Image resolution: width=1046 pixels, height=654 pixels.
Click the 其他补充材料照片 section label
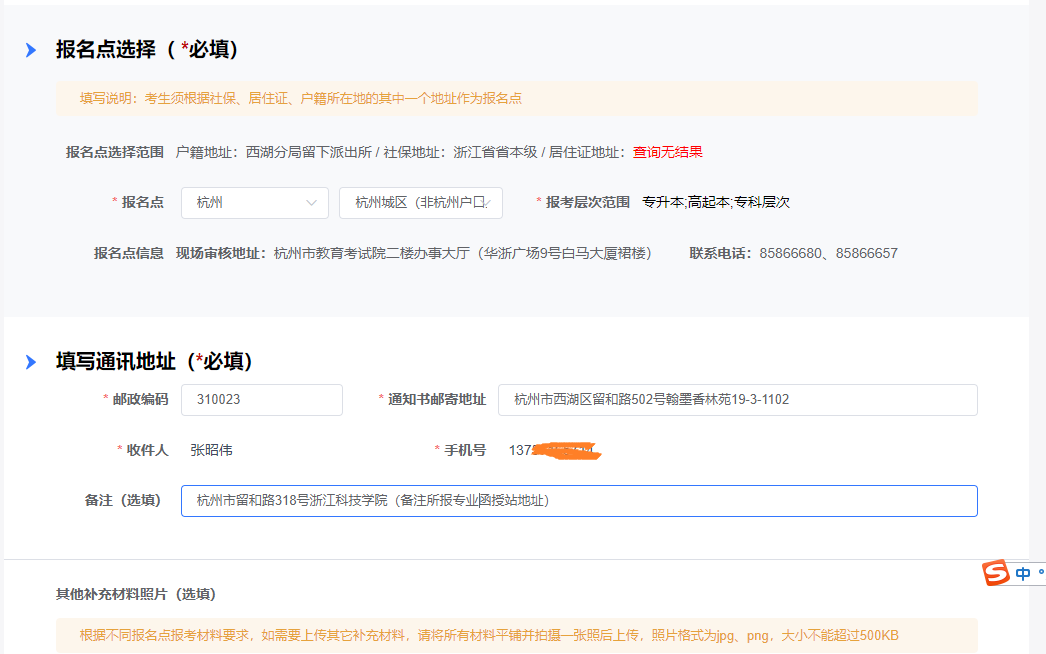135,594
